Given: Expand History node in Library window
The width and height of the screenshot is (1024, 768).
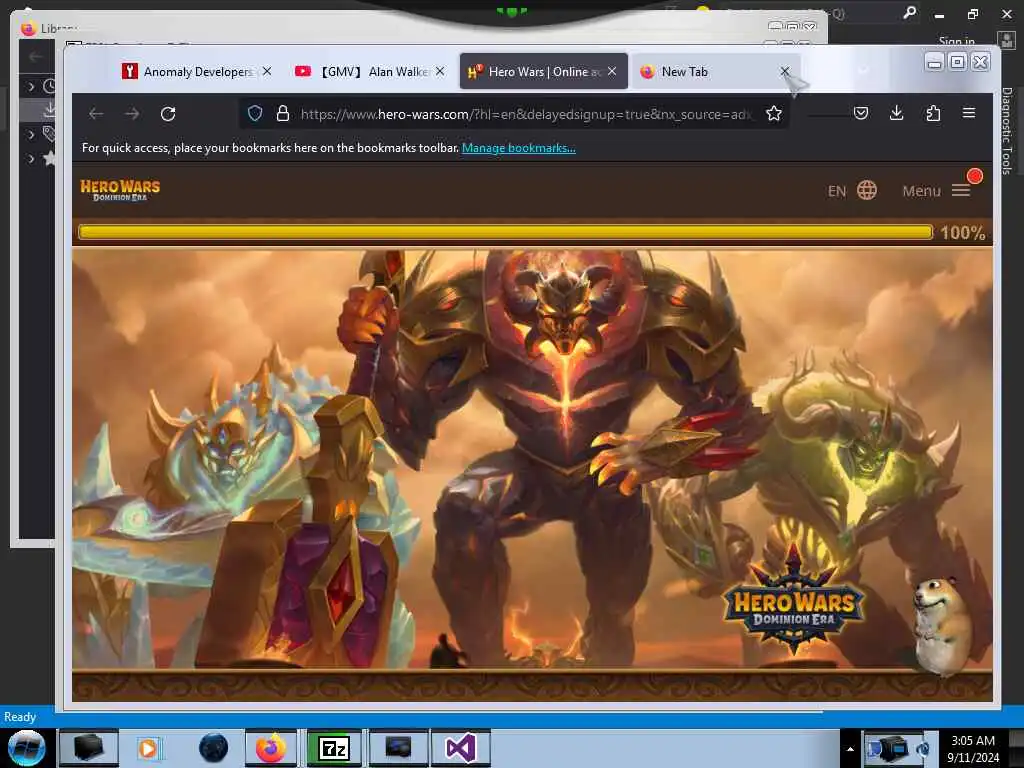Looking at the screenshot, I should point(31,86).
